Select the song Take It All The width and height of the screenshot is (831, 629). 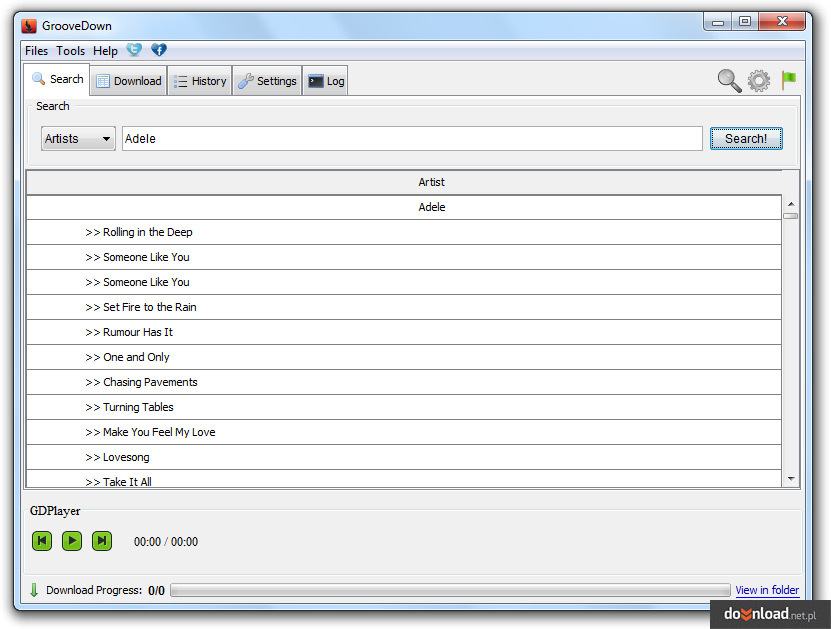pyautogui.click(x=404, y=479)
